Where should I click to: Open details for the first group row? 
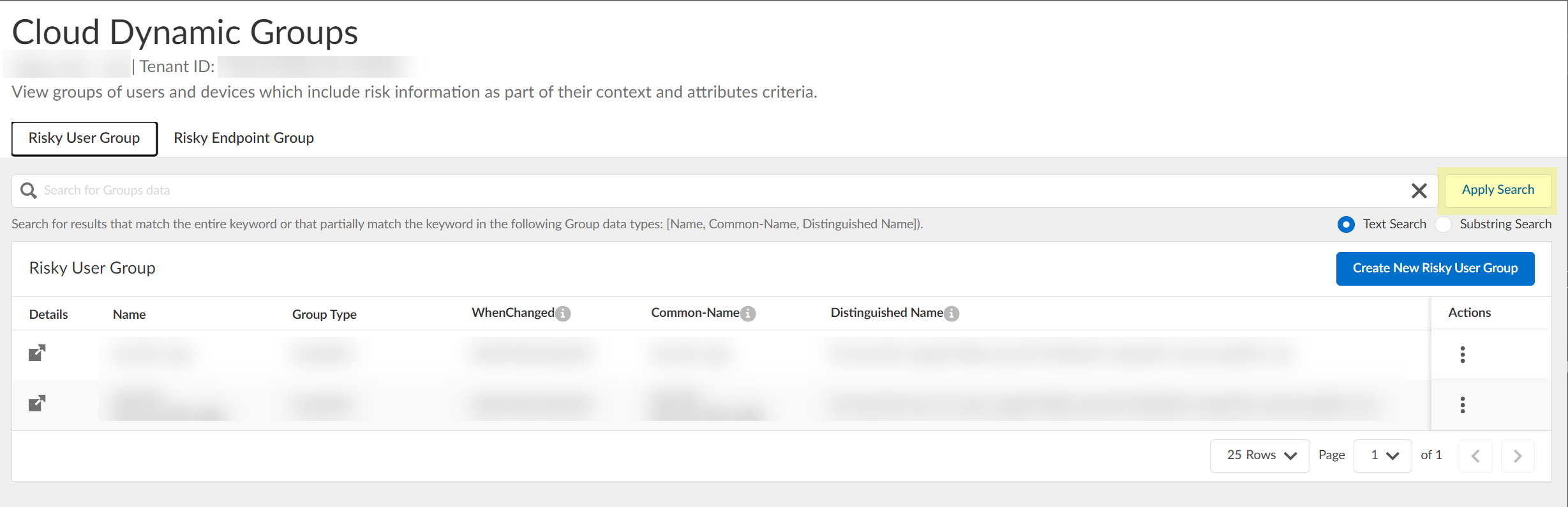coord(37,353)
